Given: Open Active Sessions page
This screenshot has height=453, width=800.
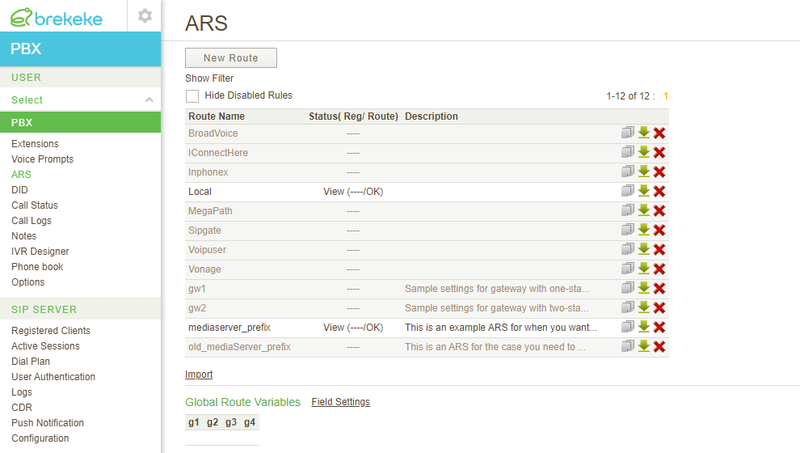Looking at the screenshot, I should (45, 346).
